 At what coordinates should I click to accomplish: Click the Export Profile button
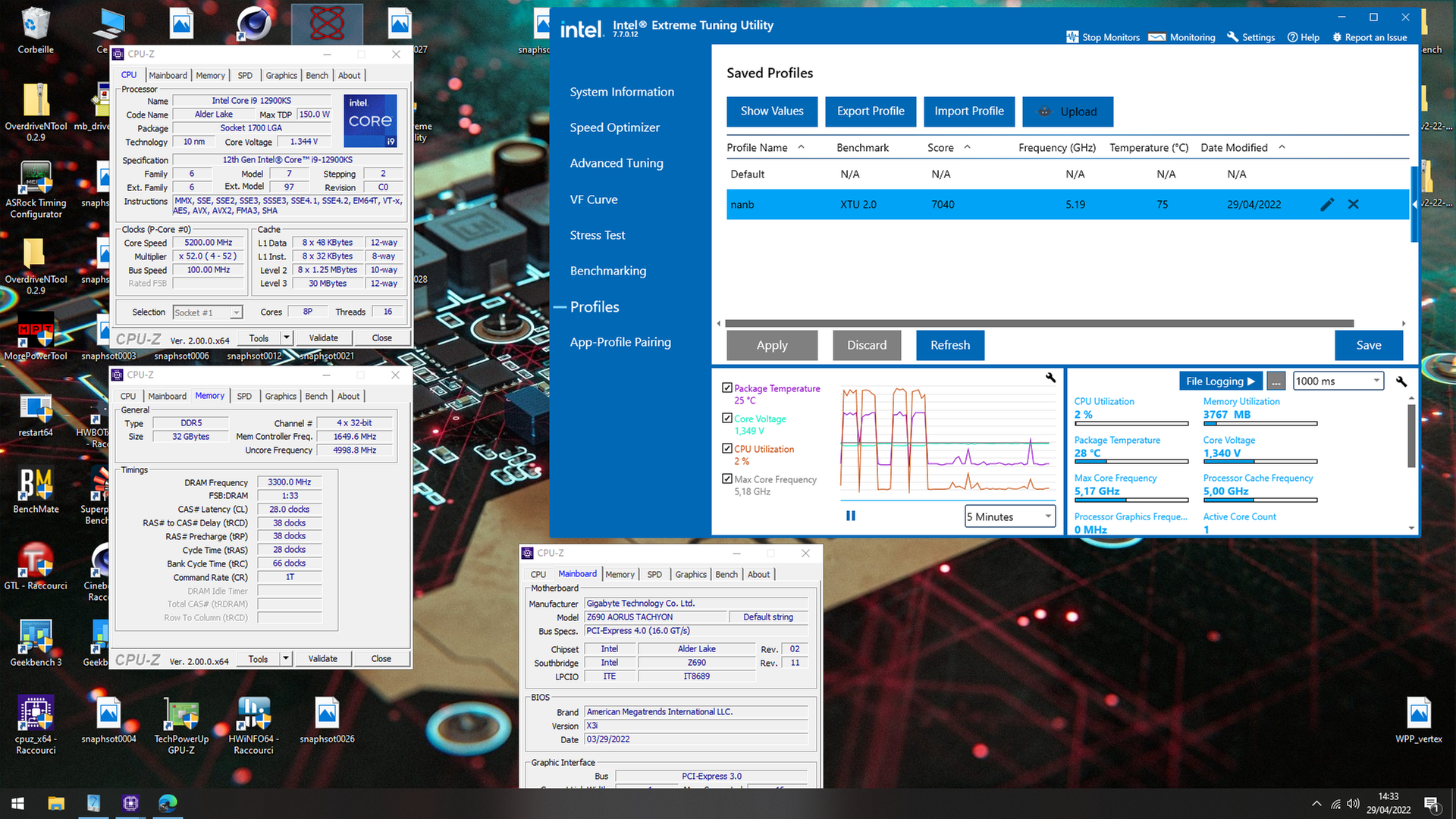[871, 111]
